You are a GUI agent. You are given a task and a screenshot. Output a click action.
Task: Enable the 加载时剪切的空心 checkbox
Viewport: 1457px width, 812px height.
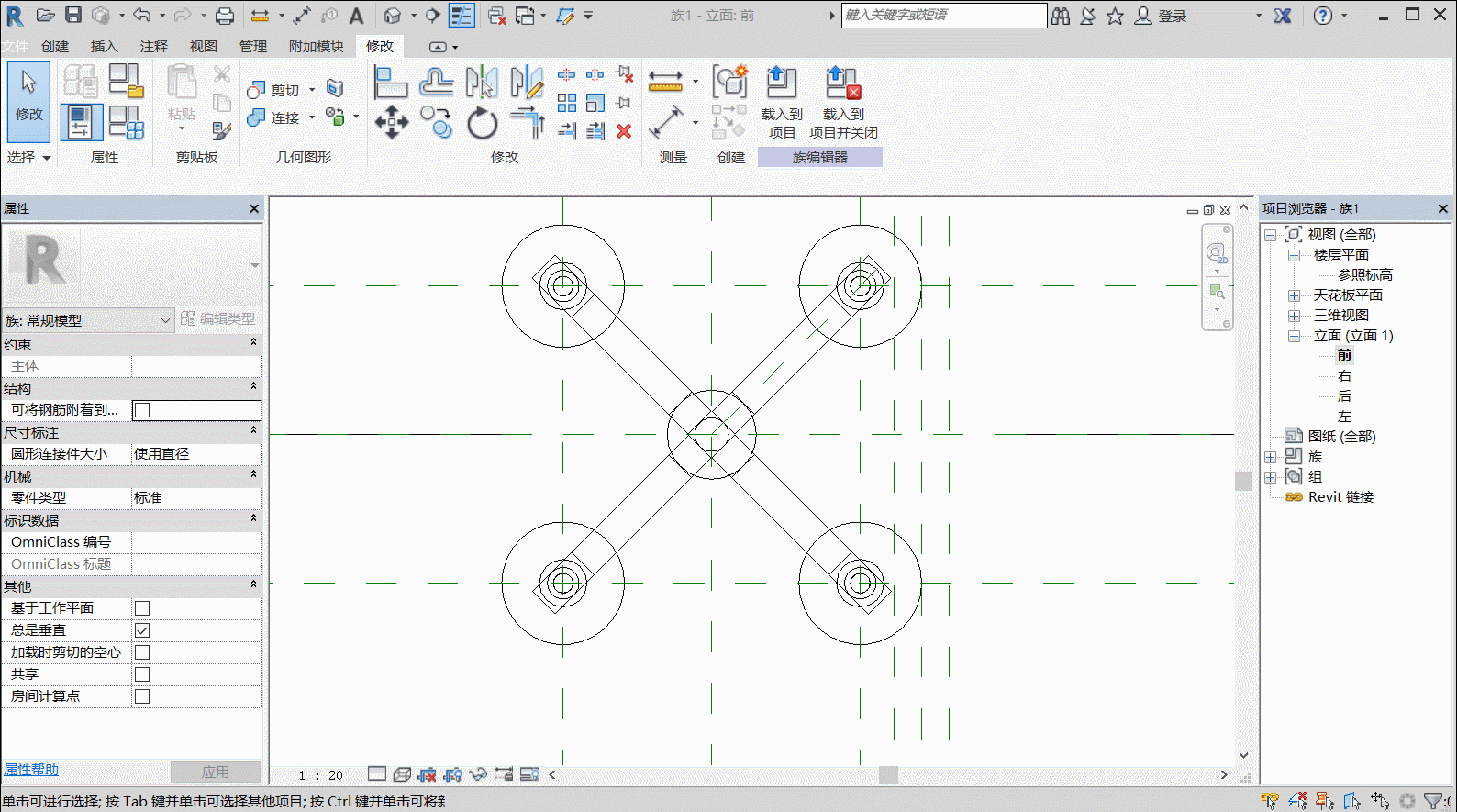pos(142,652)
